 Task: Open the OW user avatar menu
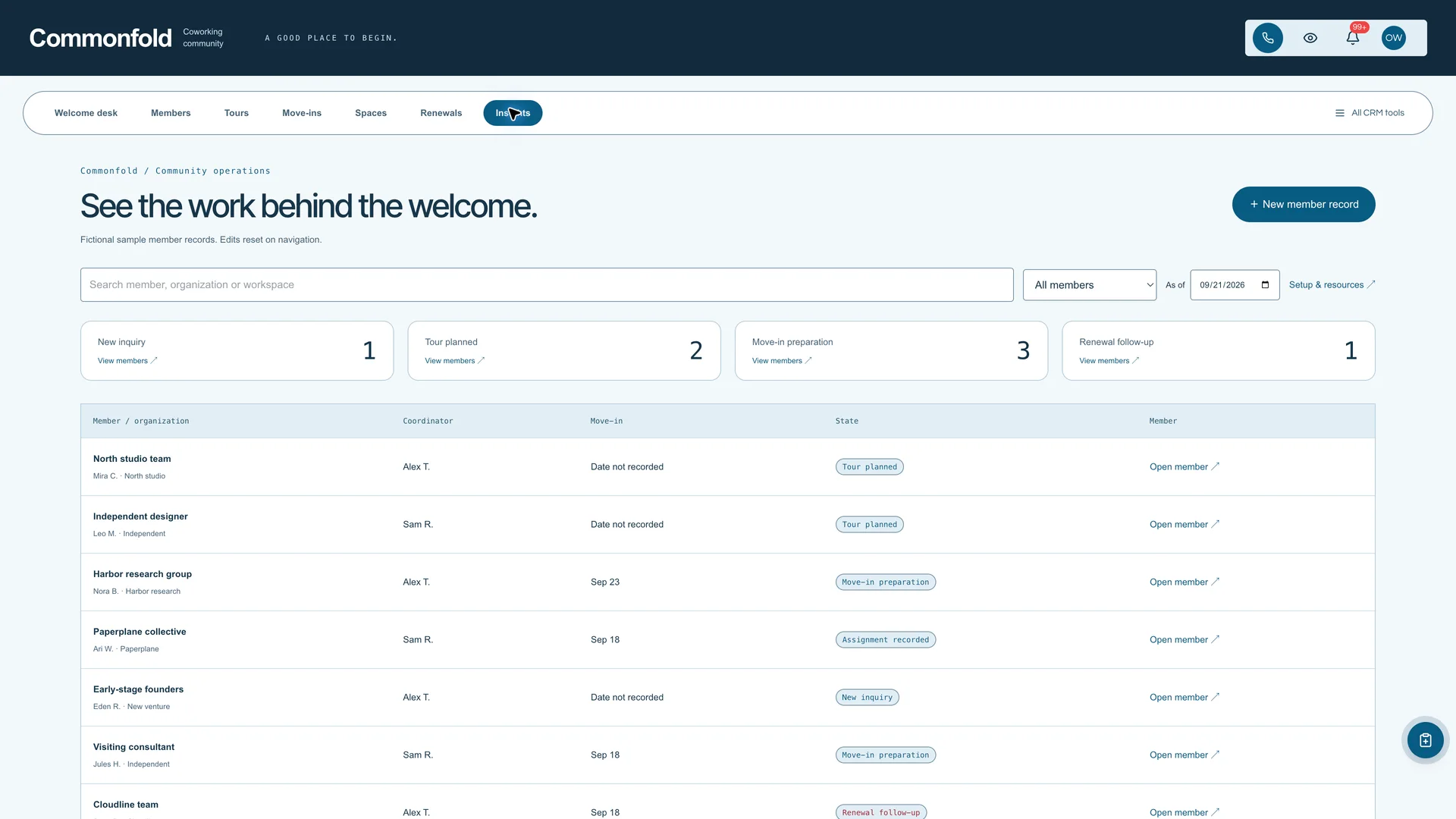tap(1394, 38)
